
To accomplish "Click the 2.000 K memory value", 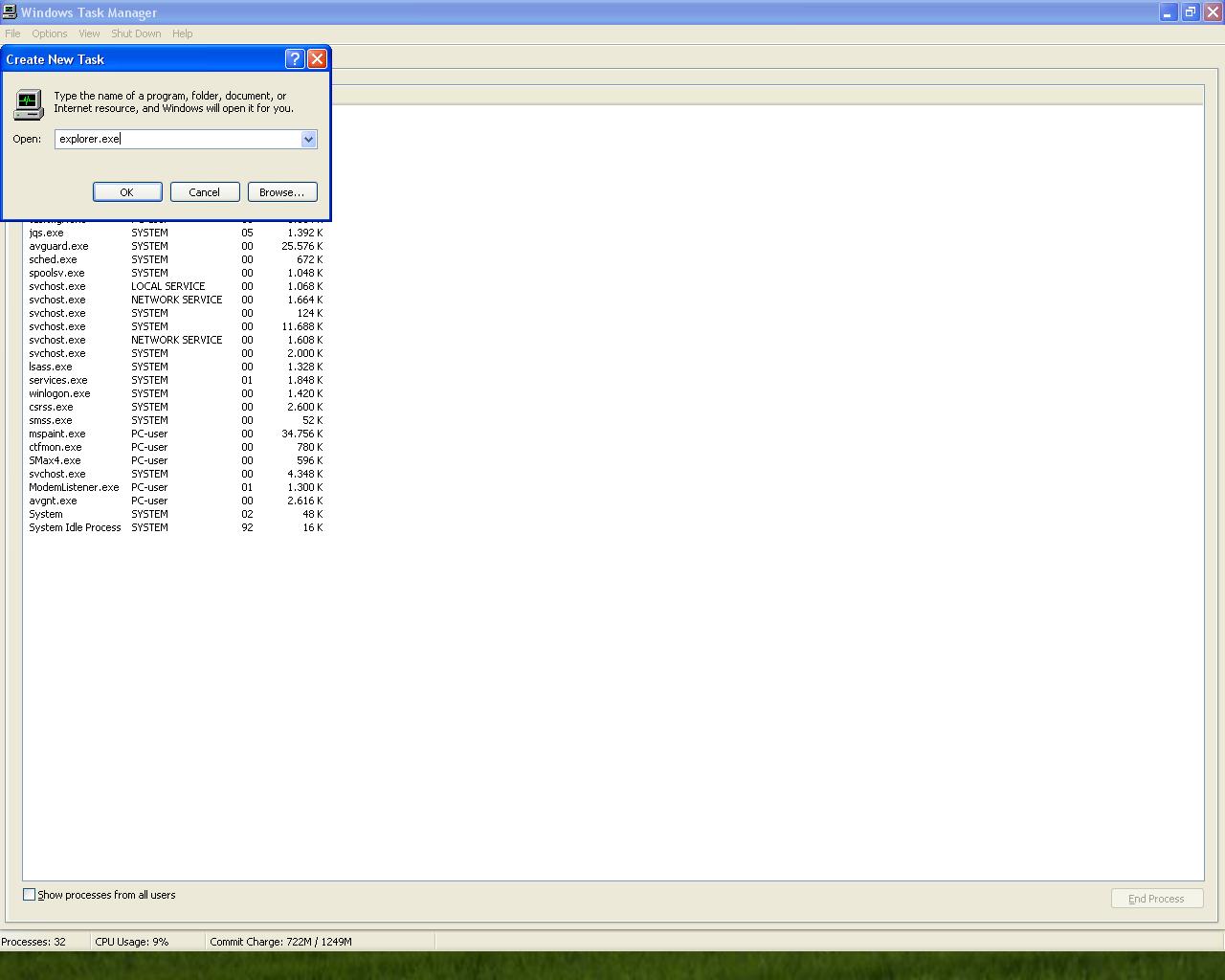I will click(x=305, y=353).
